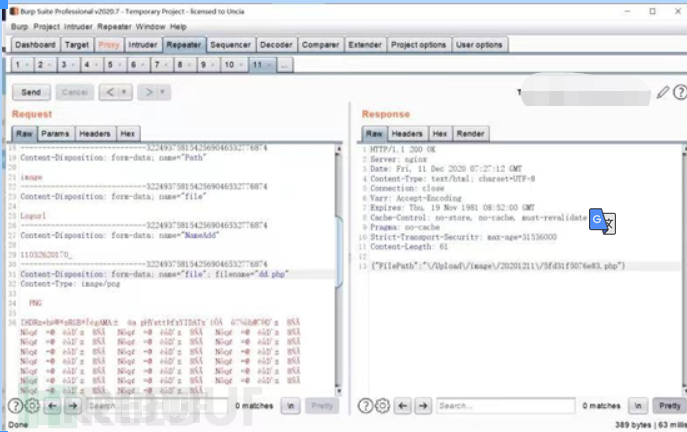Go to previous match in response search
Viewport: 687px width, 432px height.
tap(402, 406)
